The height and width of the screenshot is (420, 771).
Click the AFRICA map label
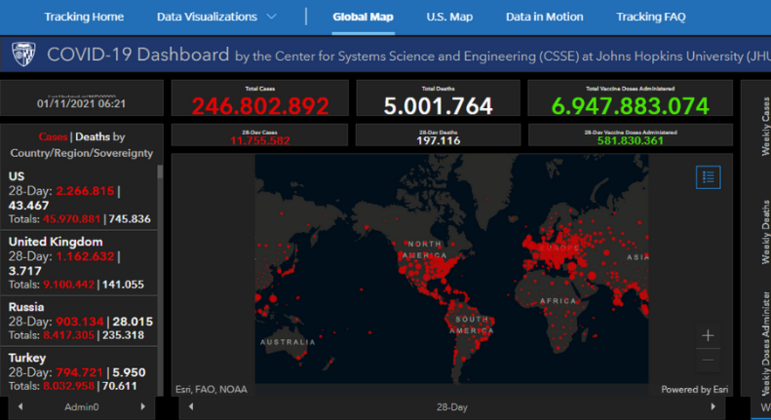(558, 300)
